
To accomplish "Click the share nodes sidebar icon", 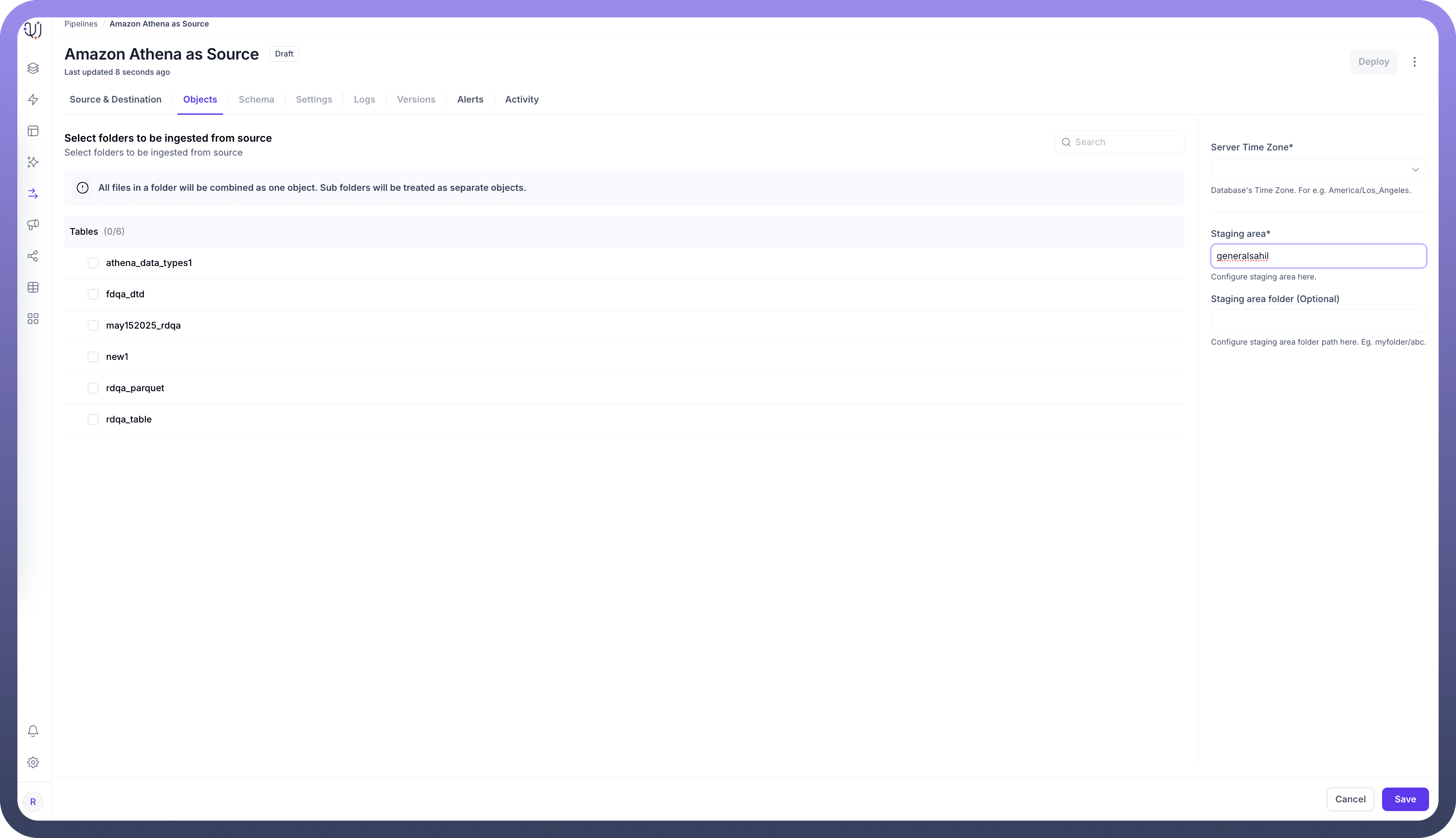I will coord(33,256).
